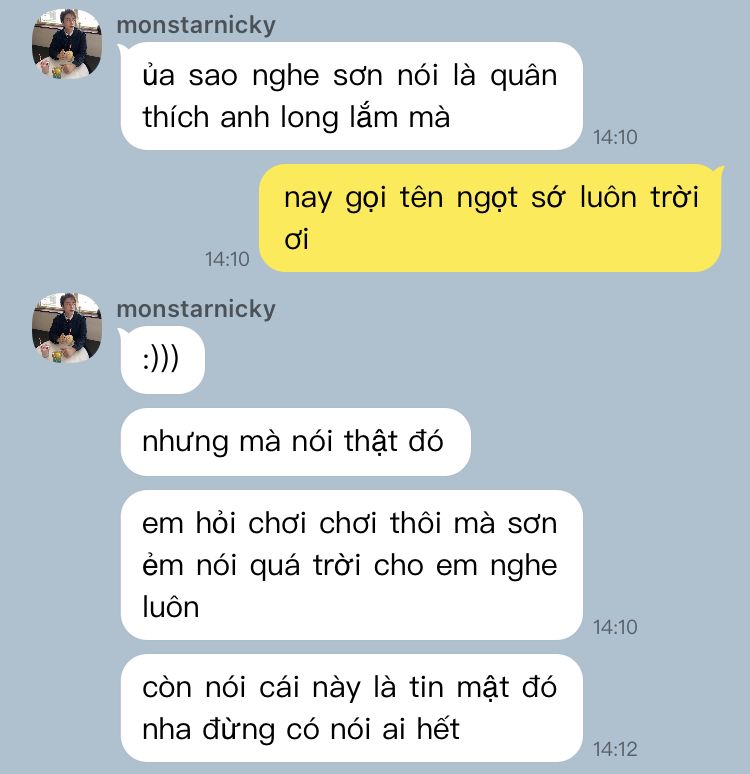Click 14:10 timestamp beside 'thích anh long' message

[615, 137]
